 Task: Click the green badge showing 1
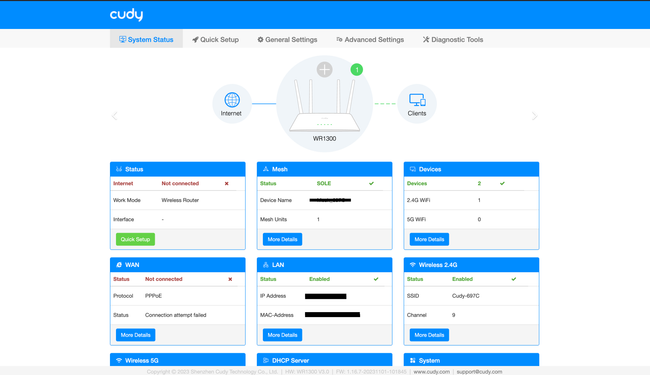(x=357, y=70)
